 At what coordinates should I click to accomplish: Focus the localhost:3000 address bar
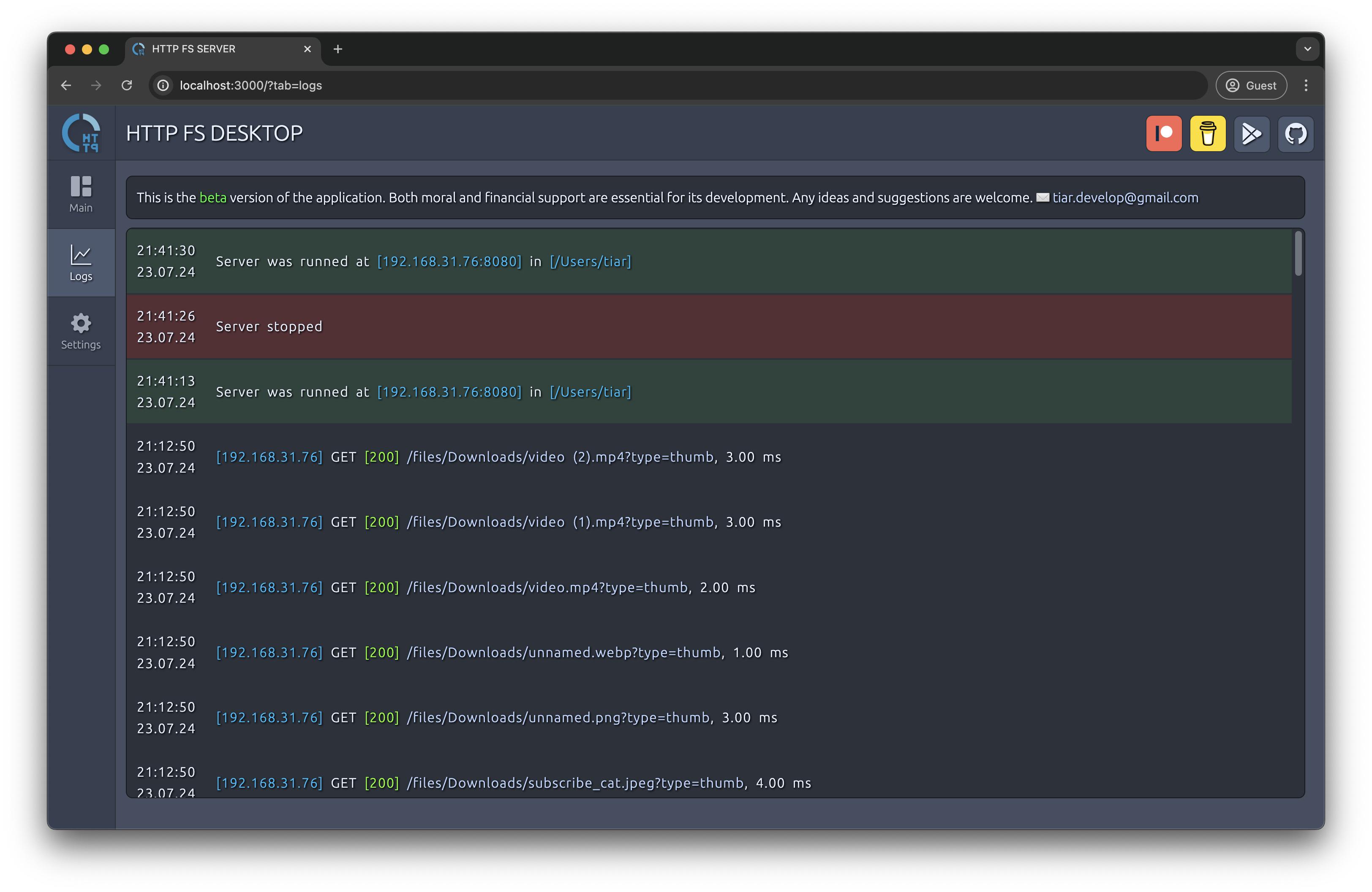(678, 85)
